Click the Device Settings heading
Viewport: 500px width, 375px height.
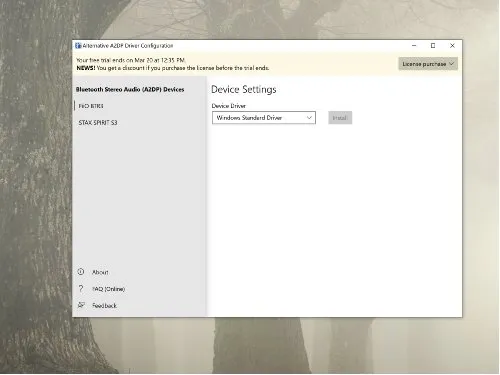coord(244,89)
